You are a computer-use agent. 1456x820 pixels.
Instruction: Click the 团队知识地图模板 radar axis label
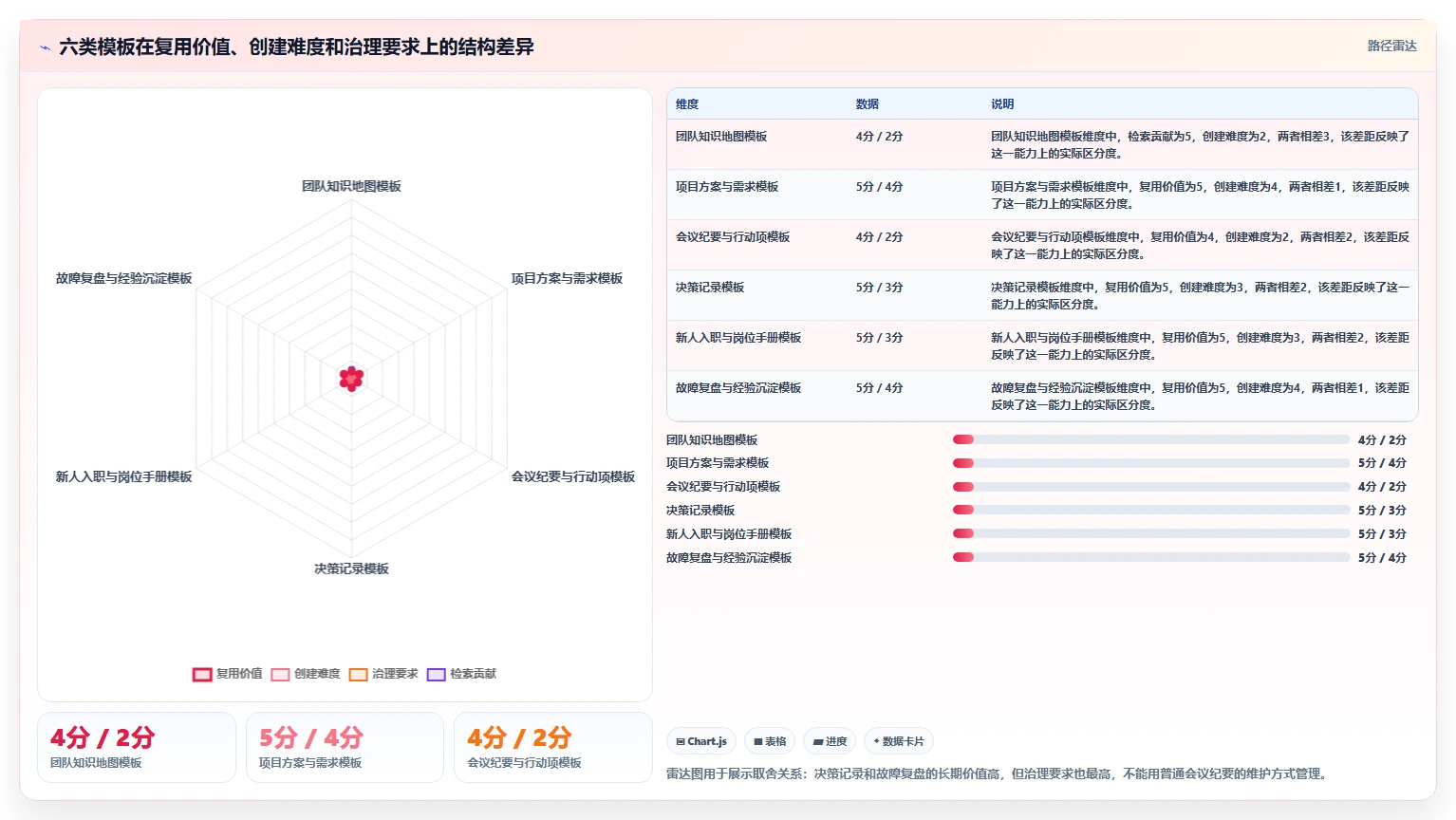tap(351, 186)
